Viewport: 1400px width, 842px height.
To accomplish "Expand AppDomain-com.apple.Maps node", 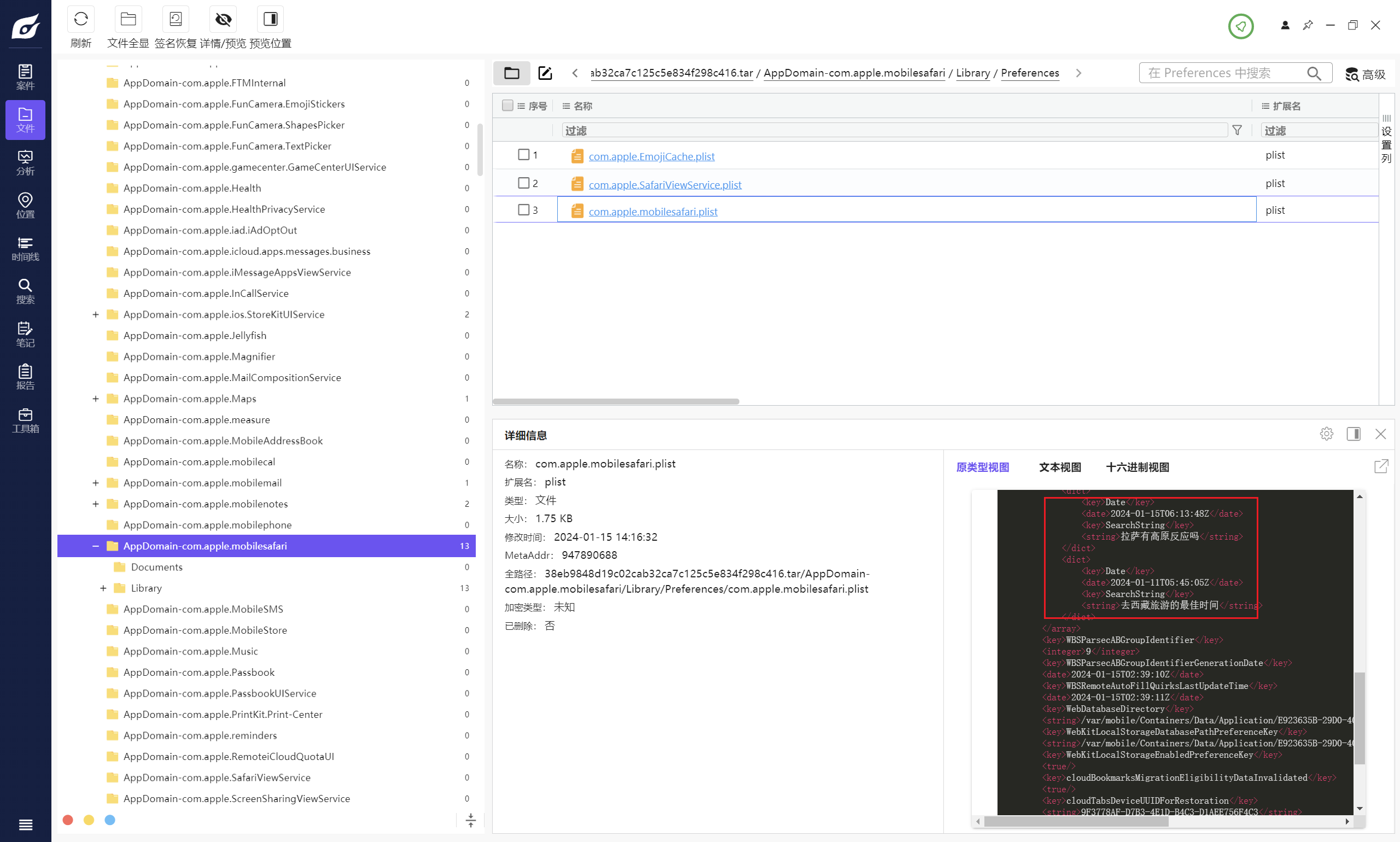I will (95, 399).
